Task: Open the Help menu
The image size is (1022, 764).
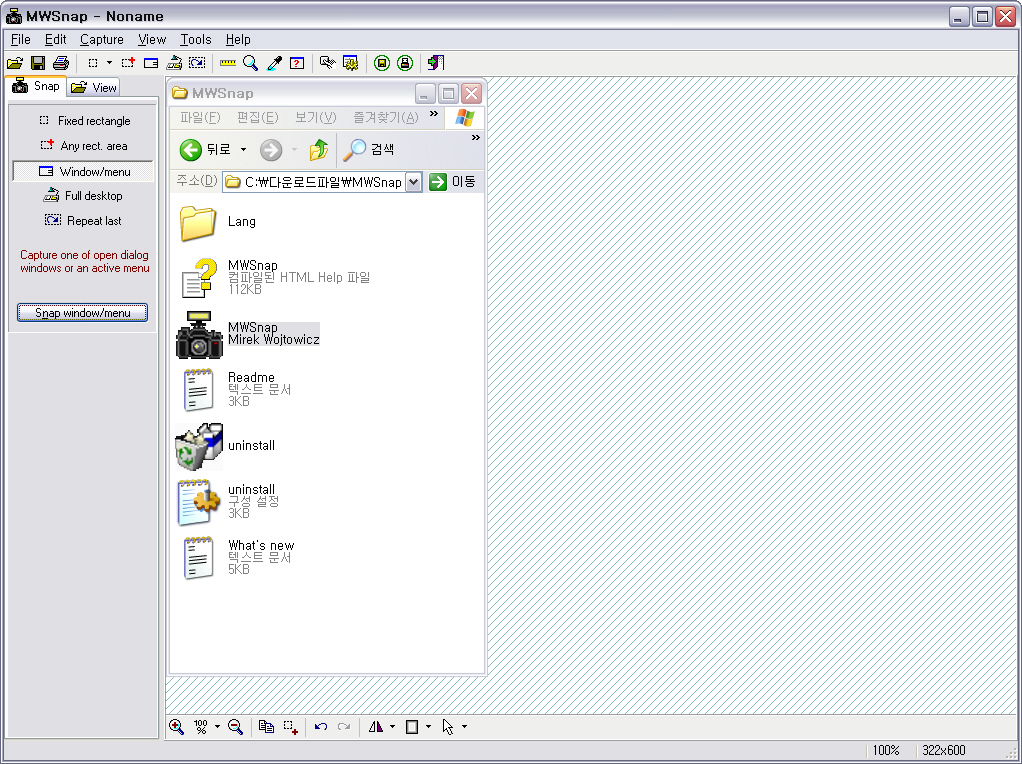Action: pos(238,39)
